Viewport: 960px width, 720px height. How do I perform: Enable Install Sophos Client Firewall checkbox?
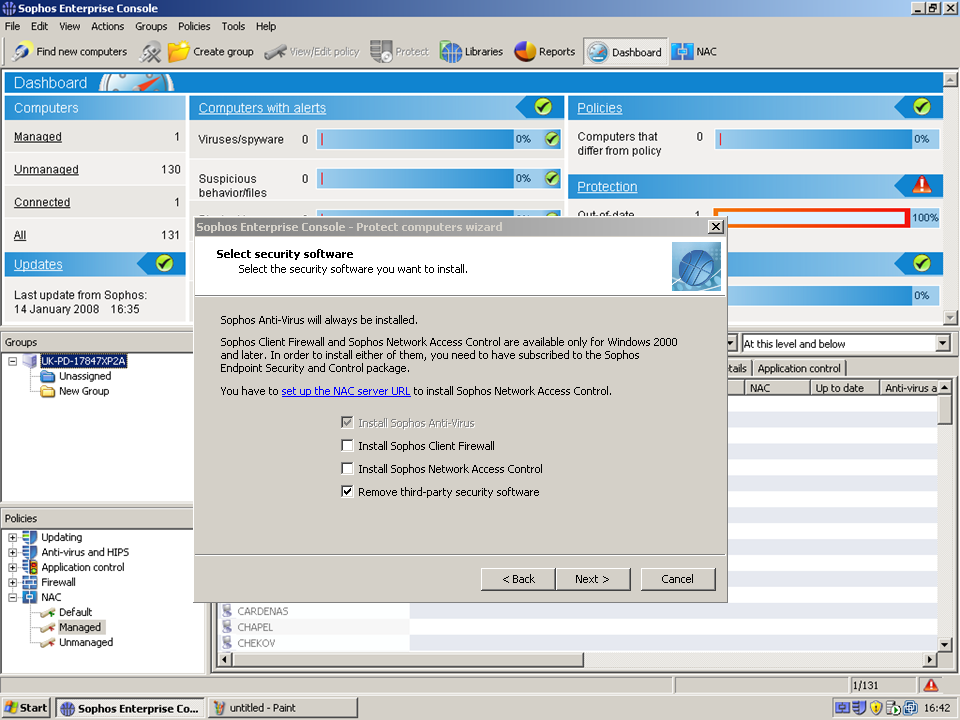[347, 445]
